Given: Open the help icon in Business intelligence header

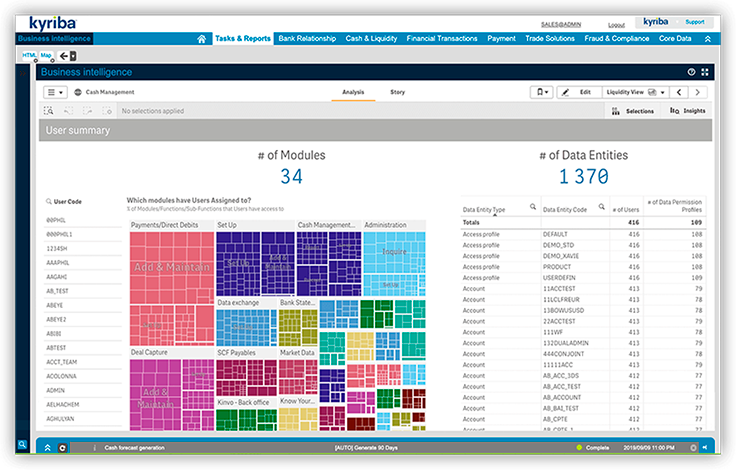Looking at the screenshot, I should tap(691, 72).
